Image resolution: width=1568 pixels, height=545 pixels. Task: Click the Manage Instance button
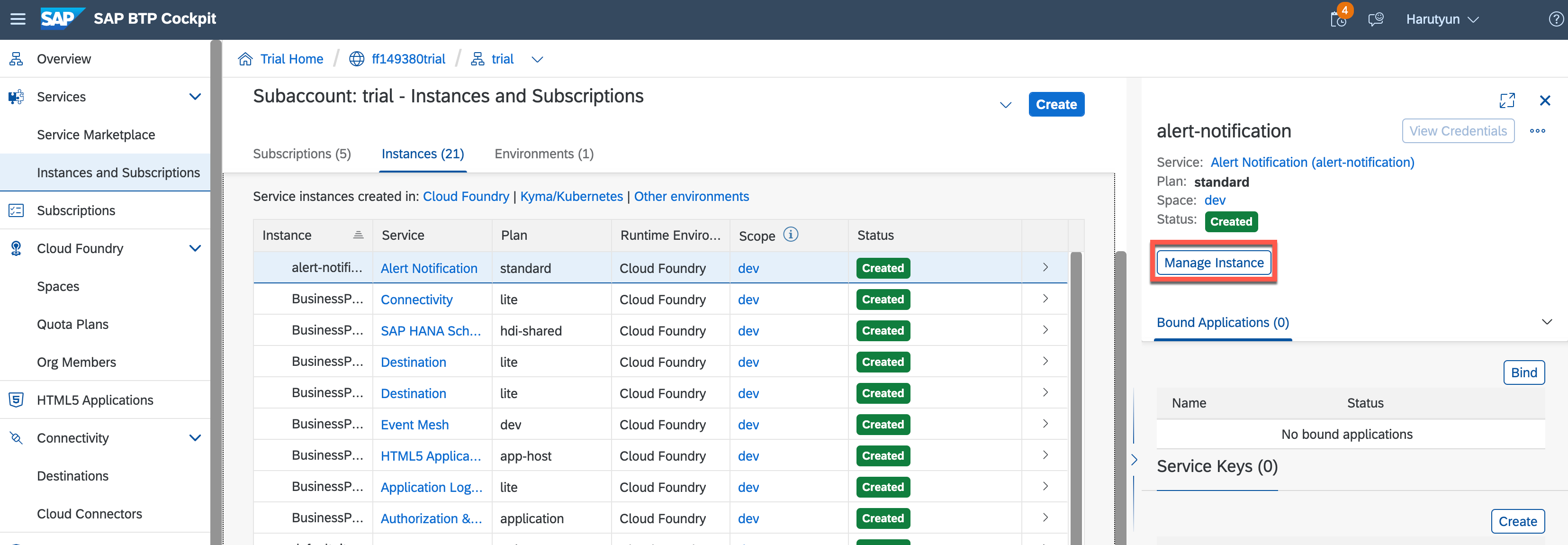point(1213,263)
